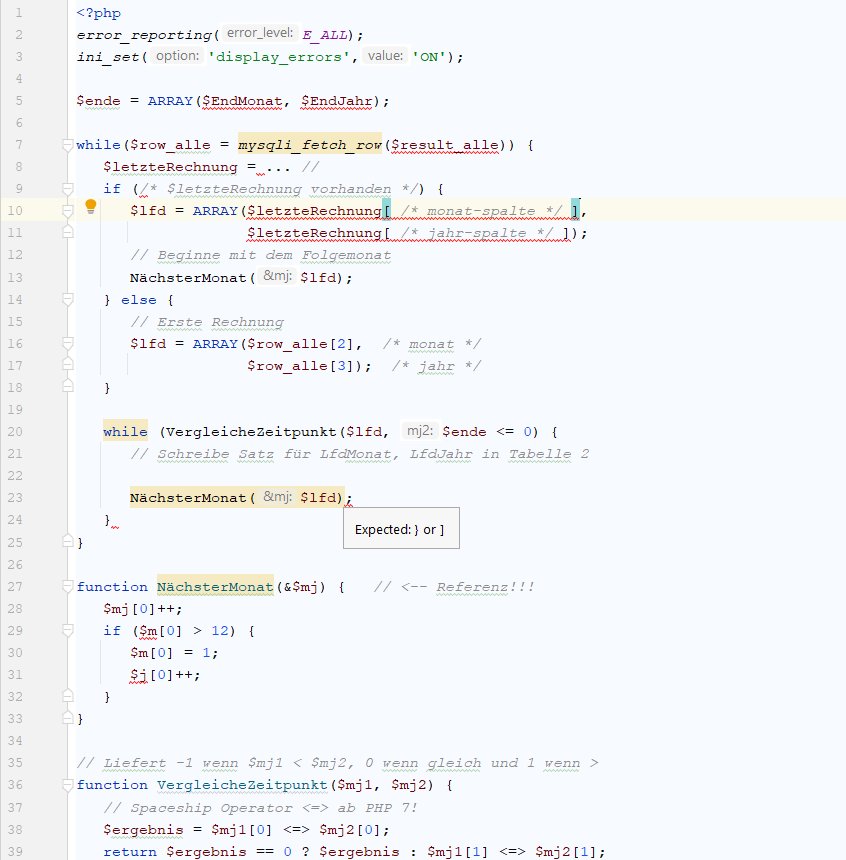Viewport: 846px width, 860px height.
Task: Fold the NächsterMonat function on line 27
Action: pyautogui.click(x=67, y=586)
